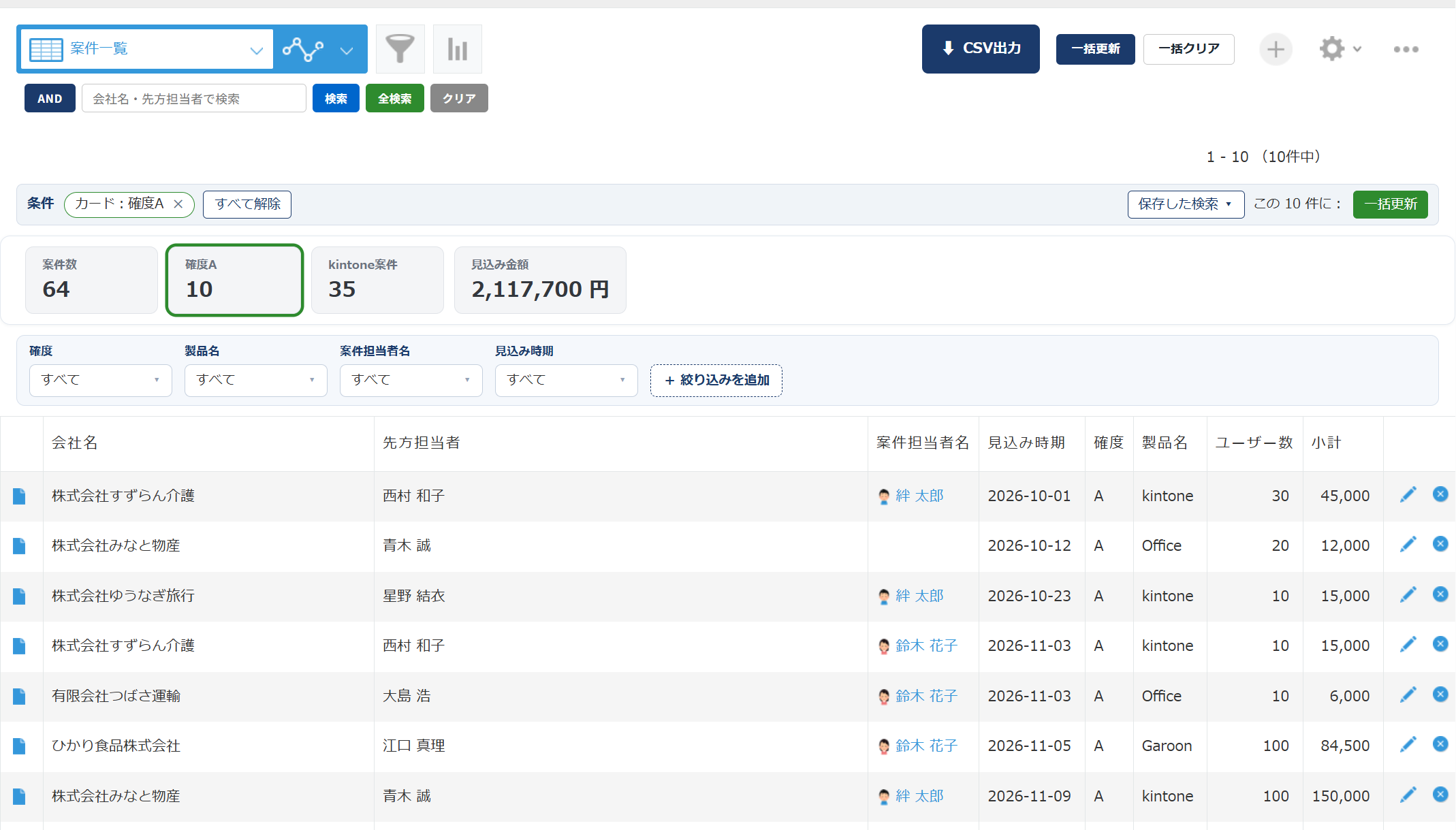This screenshot has width=1456, height=830.
Task: Click the graph view icon
Action: pos(303,49)
